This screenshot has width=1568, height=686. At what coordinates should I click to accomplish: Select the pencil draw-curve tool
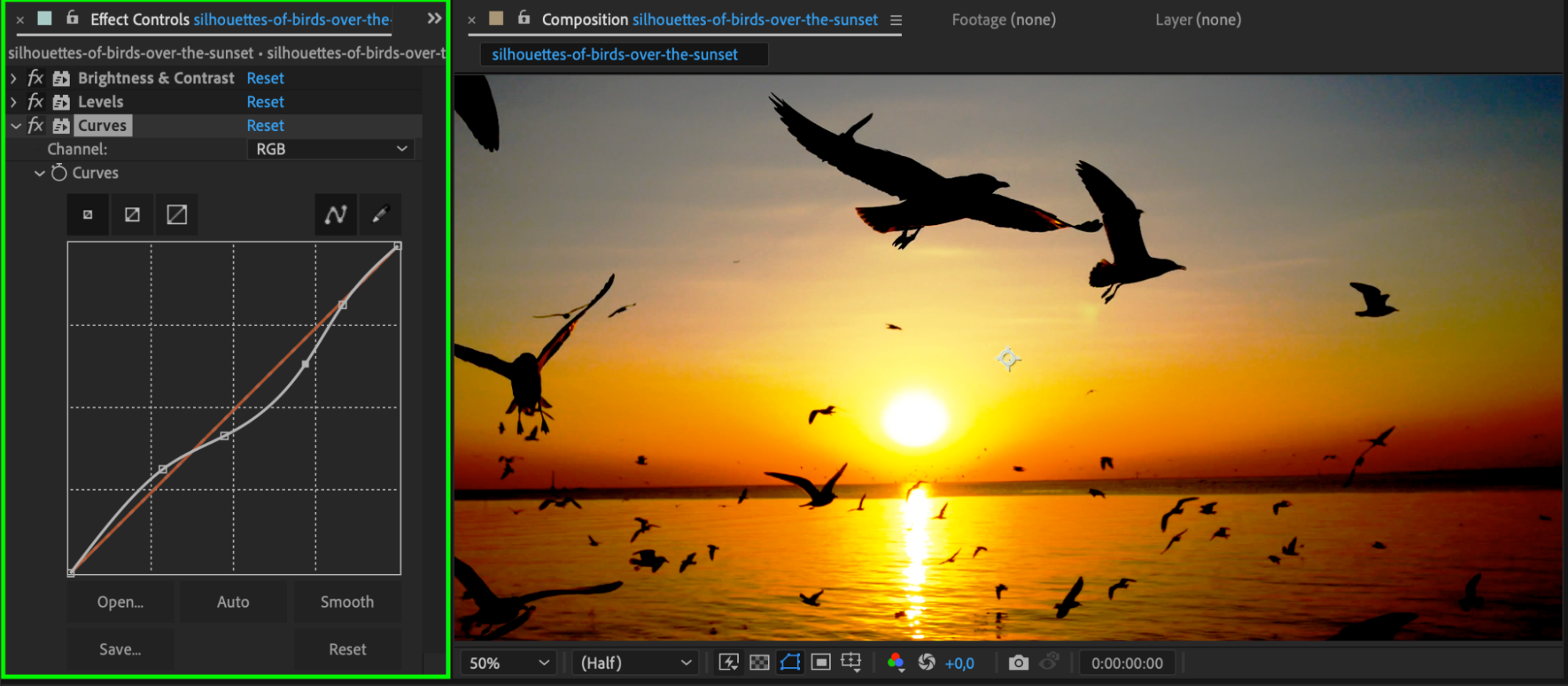tap(380, 214)
